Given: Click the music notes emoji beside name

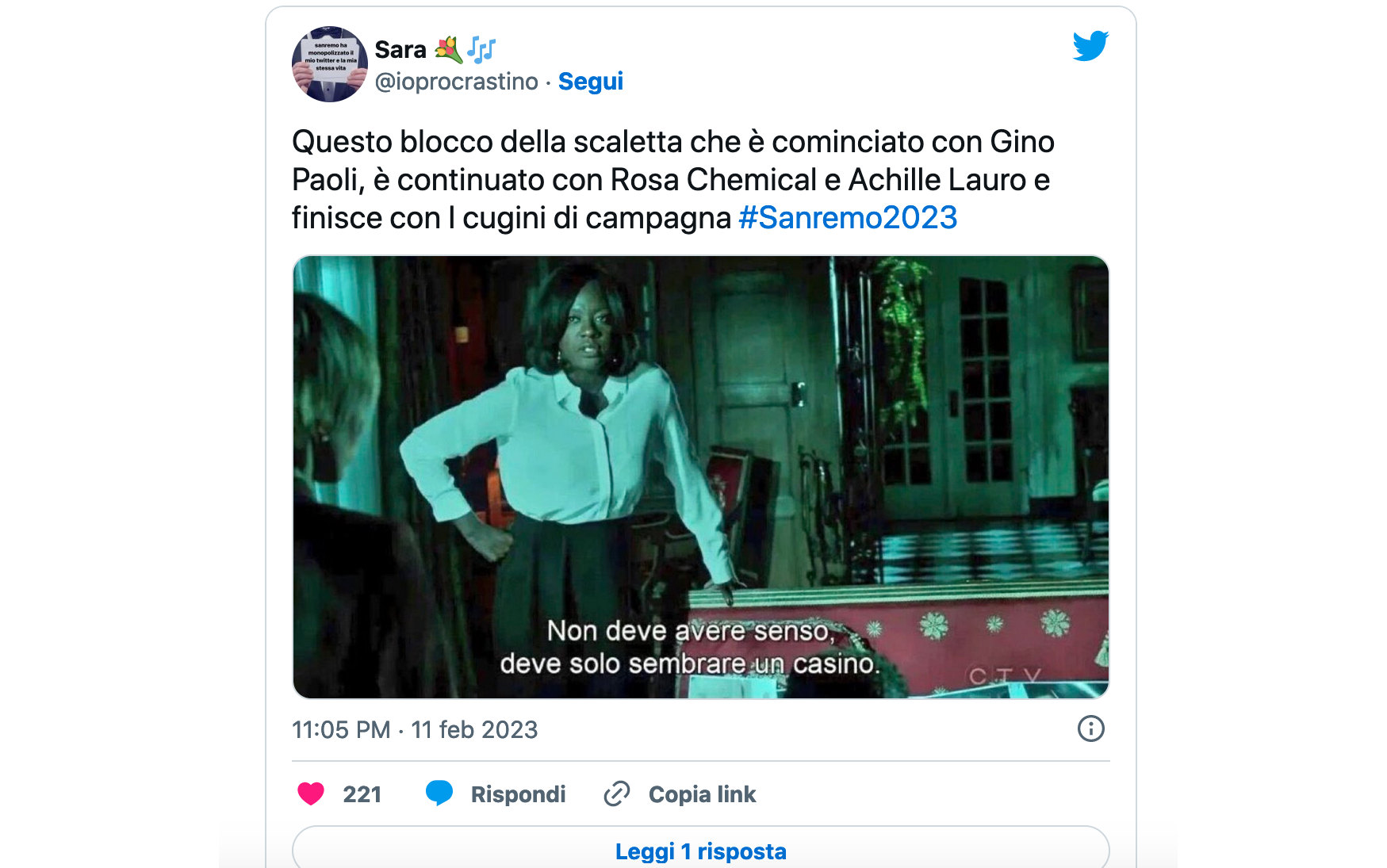Looking at the screenshot, I should coord(481,49).
